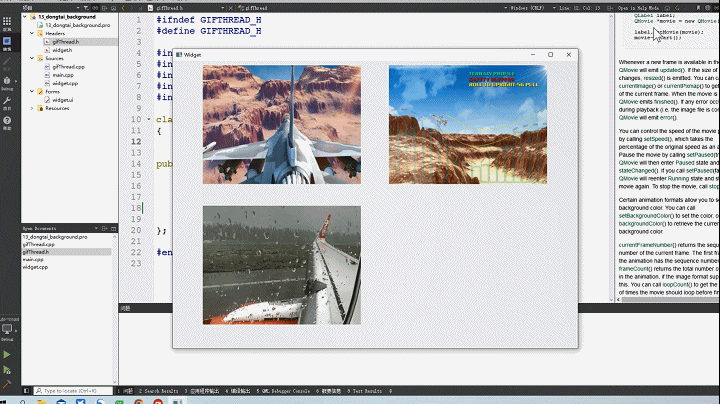Switch to Edit mode in the sidebar
The image size is (720, 404).
[x=7, y=44]
